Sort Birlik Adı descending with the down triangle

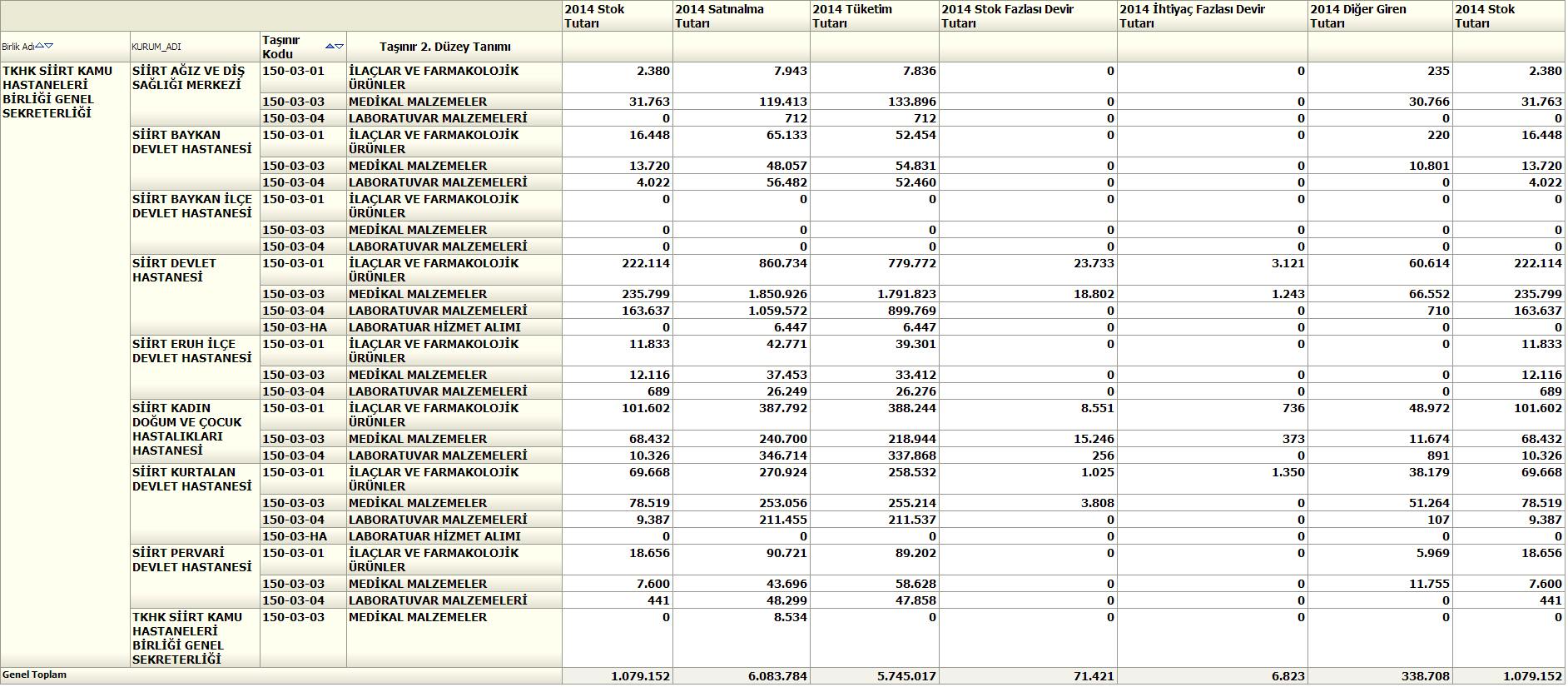49,46
